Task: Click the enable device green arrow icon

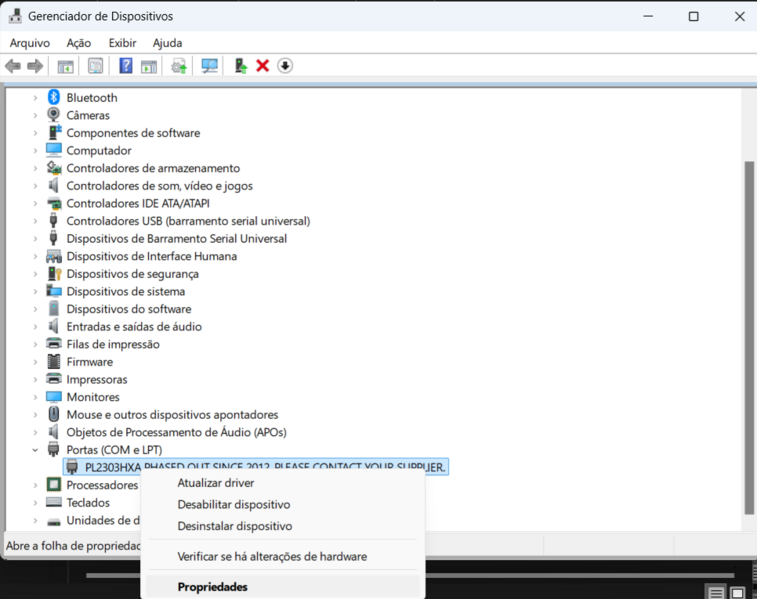Action: [x=240, y=66]
